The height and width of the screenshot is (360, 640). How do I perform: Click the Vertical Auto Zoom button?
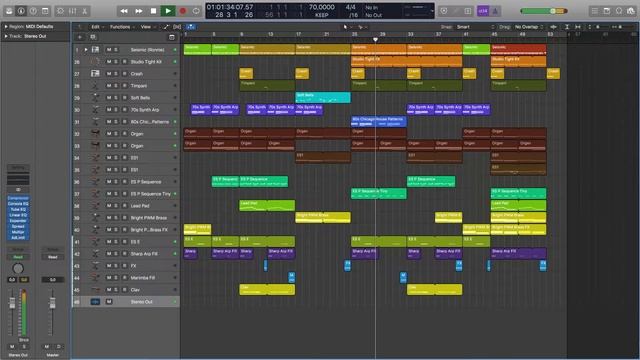pyautogui.click(x=567, y=27)
